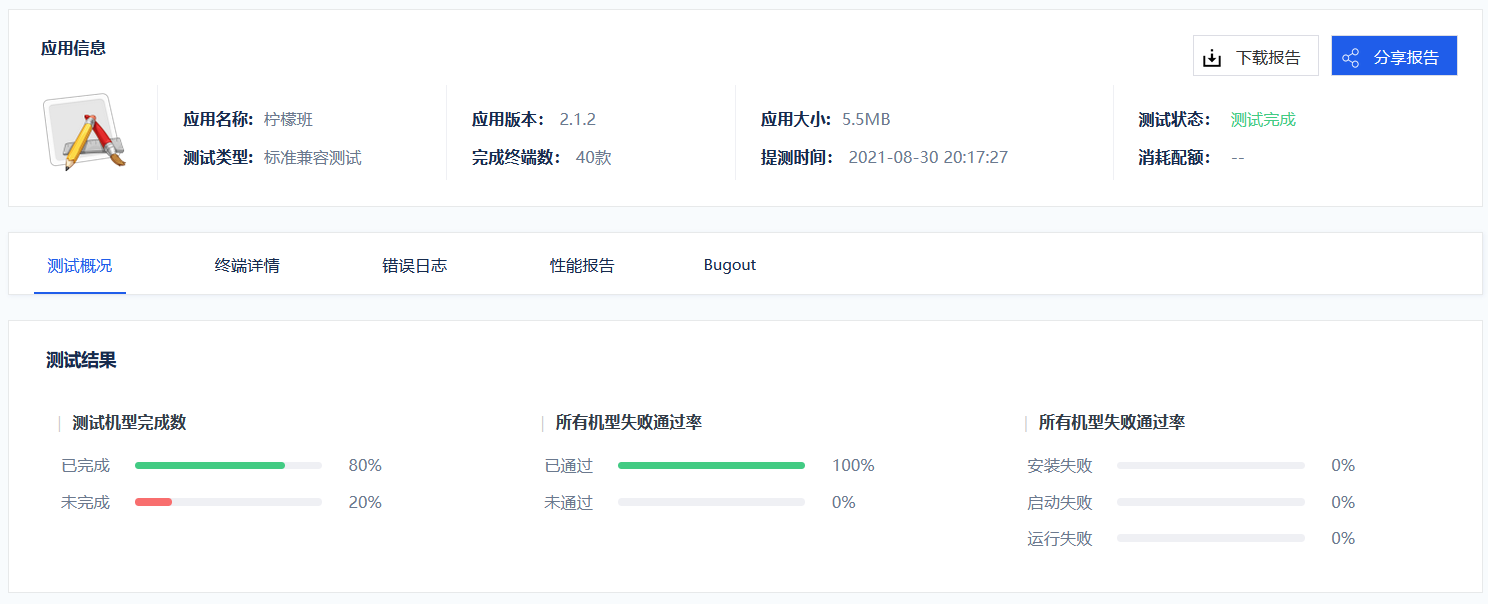The image size is (1488, 604).
Task: Click the green 测试完成 status text
Action: tap(1264, 117)
